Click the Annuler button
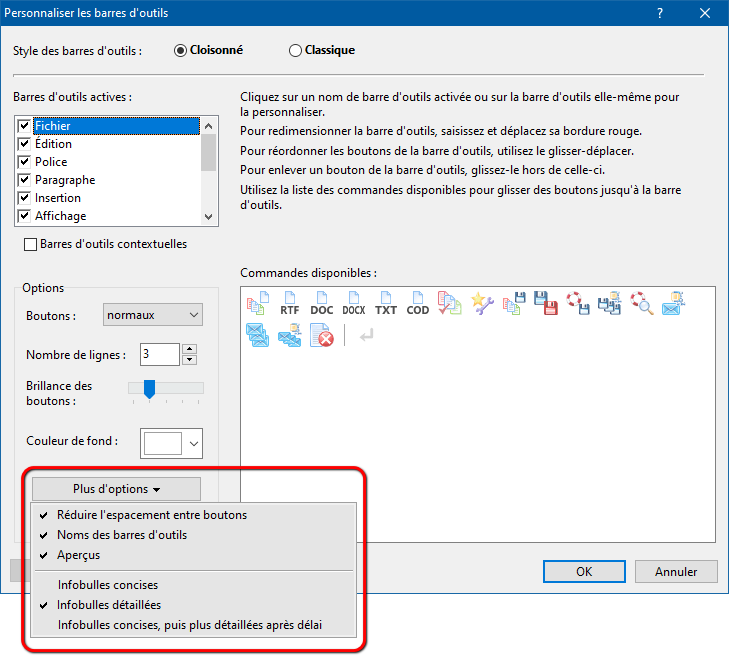The width and height of the screenshot is (729, 661). click(x=676, y=571)
